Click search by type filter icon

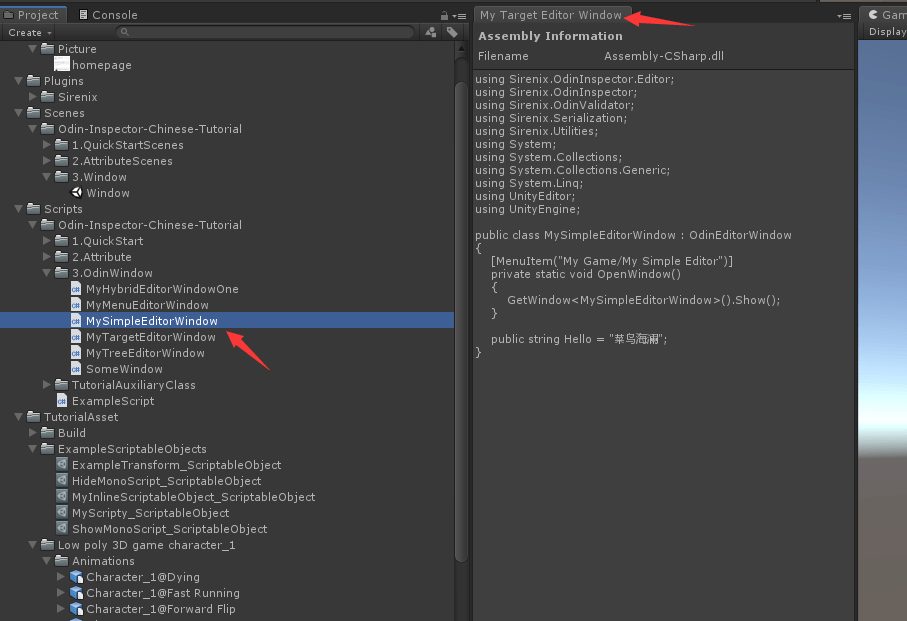[431, 32]
